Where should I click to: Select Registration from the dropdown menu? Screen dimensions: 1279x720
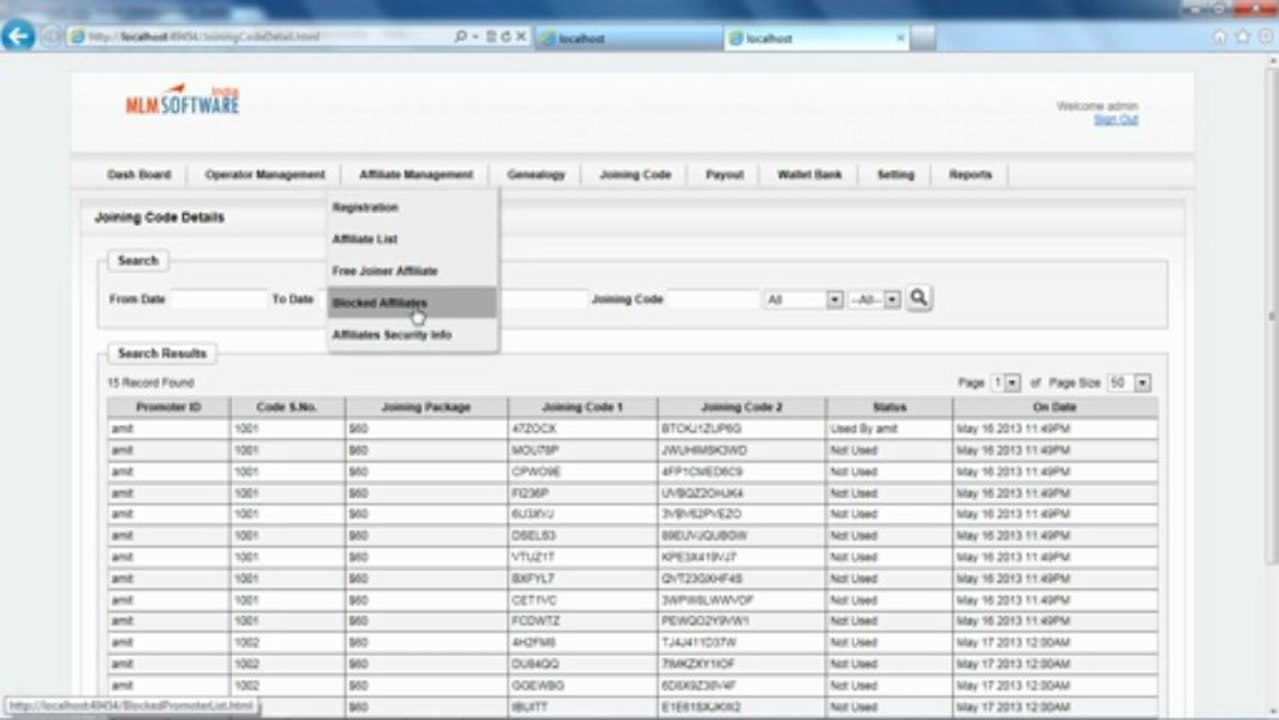412,207
